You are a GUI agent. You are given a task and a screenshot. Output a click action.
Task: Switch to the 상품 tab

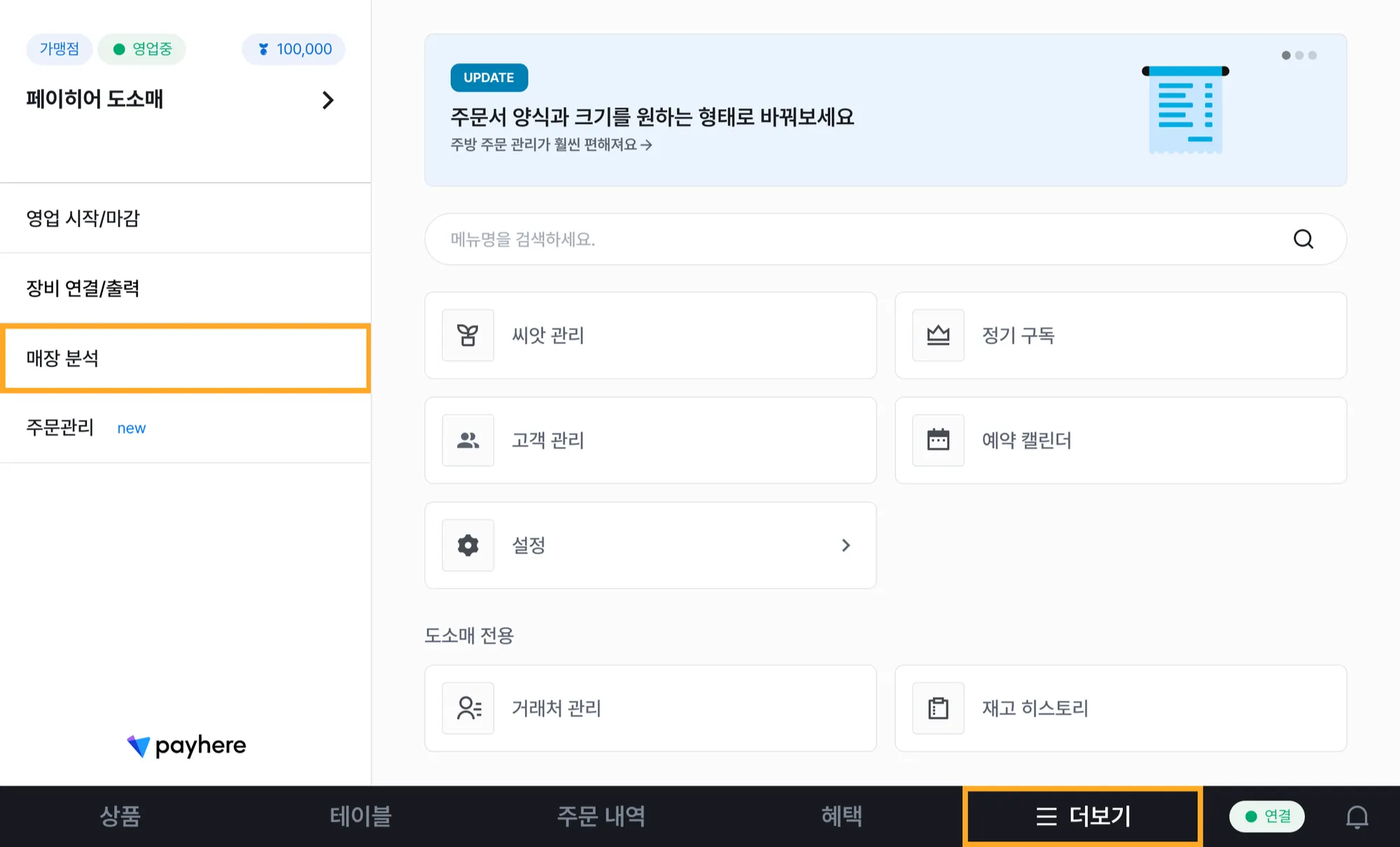coord(120,816)
